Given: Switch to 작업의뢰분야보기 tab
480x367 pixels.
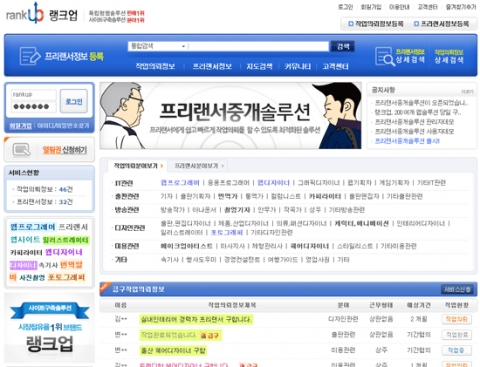Looking at the screenshot, I should (x=137, y=166).
